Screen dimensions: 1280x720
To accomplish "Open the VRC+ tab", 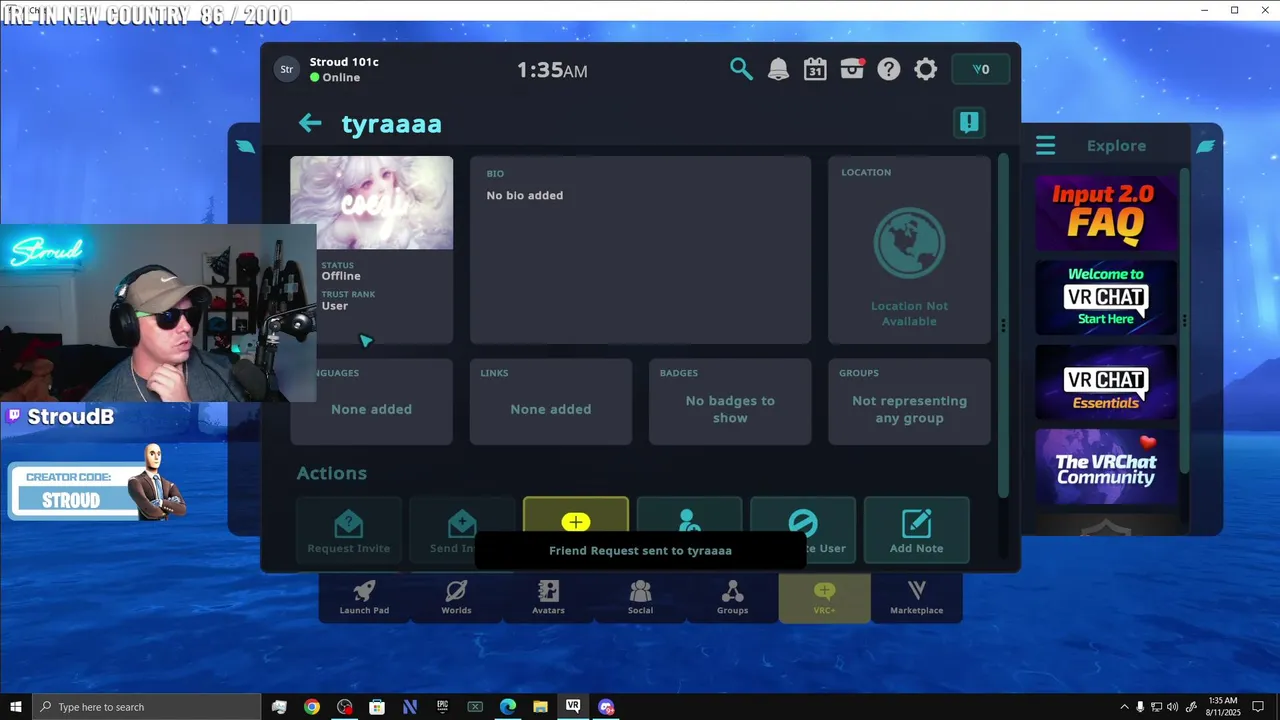I will pos(824,597).
